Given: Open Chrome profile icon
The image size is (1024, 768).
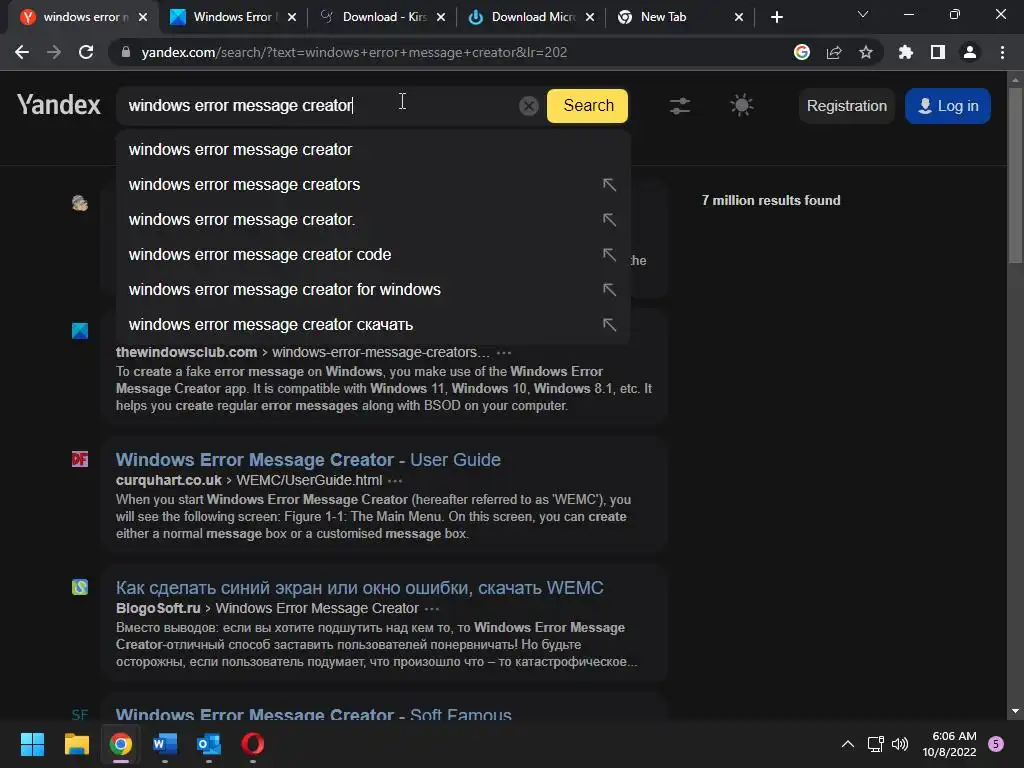Looking at the screenshot, I should (x=970, y=52).
